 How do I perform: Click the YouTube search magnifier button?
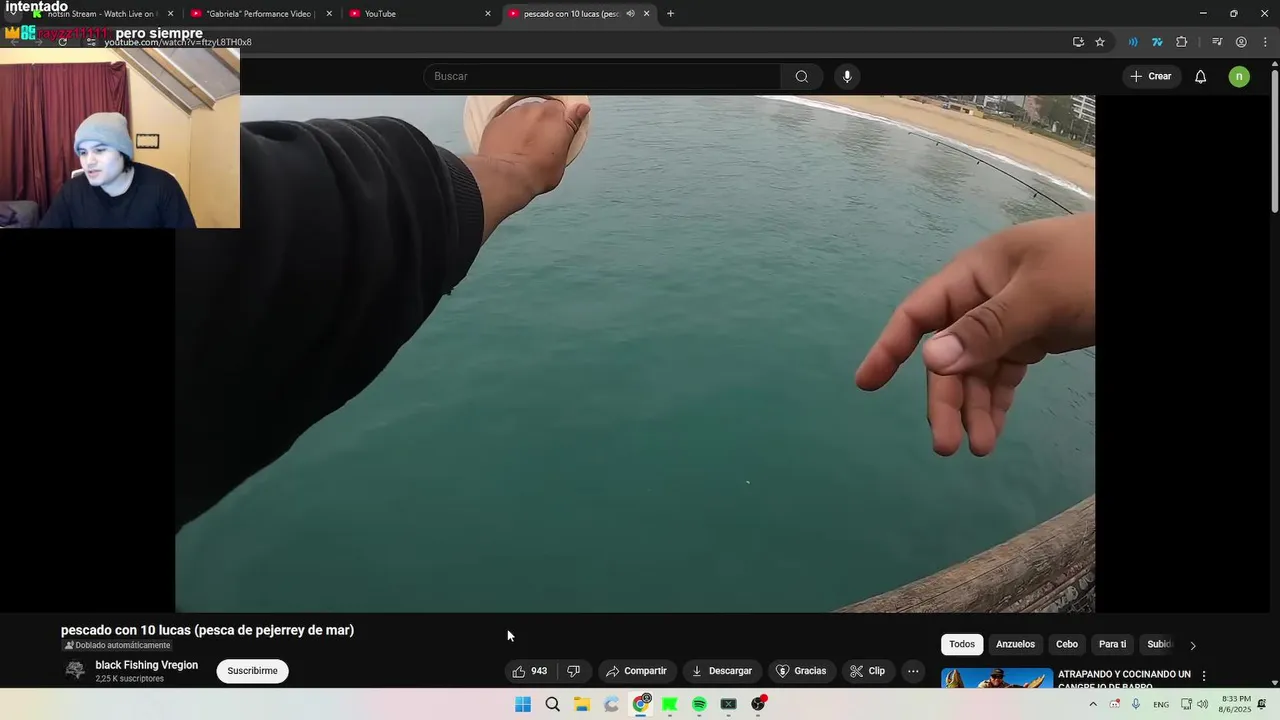point(801,76)
